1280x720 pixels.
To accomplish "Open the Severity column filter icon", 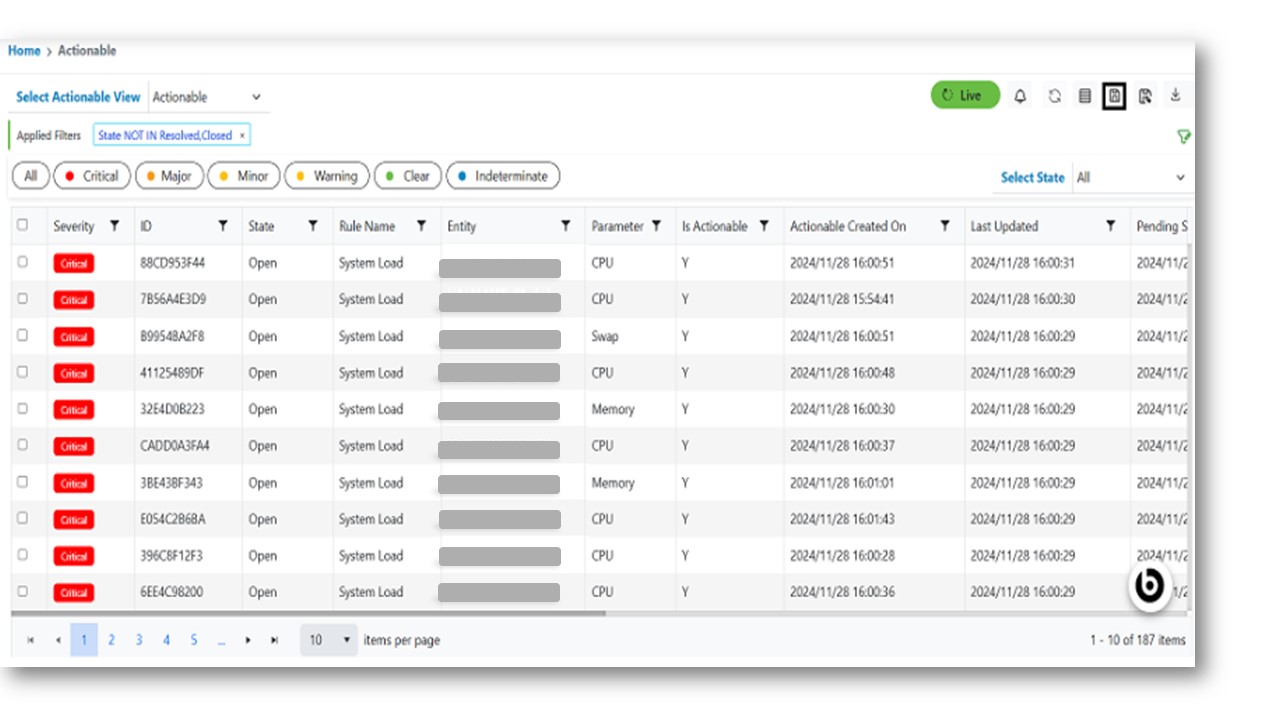I will click(114, 226).
